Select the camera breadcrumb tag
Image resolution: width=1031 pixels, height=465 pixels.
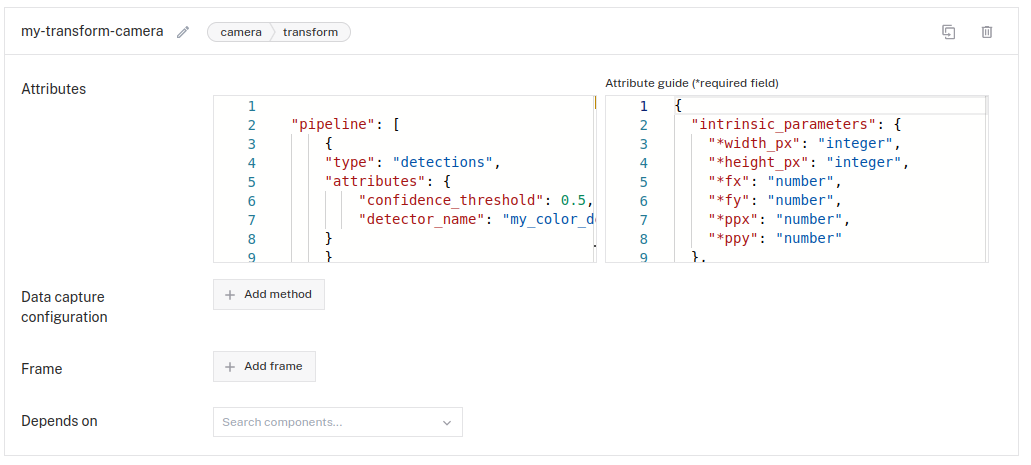[x=241, y=32]
